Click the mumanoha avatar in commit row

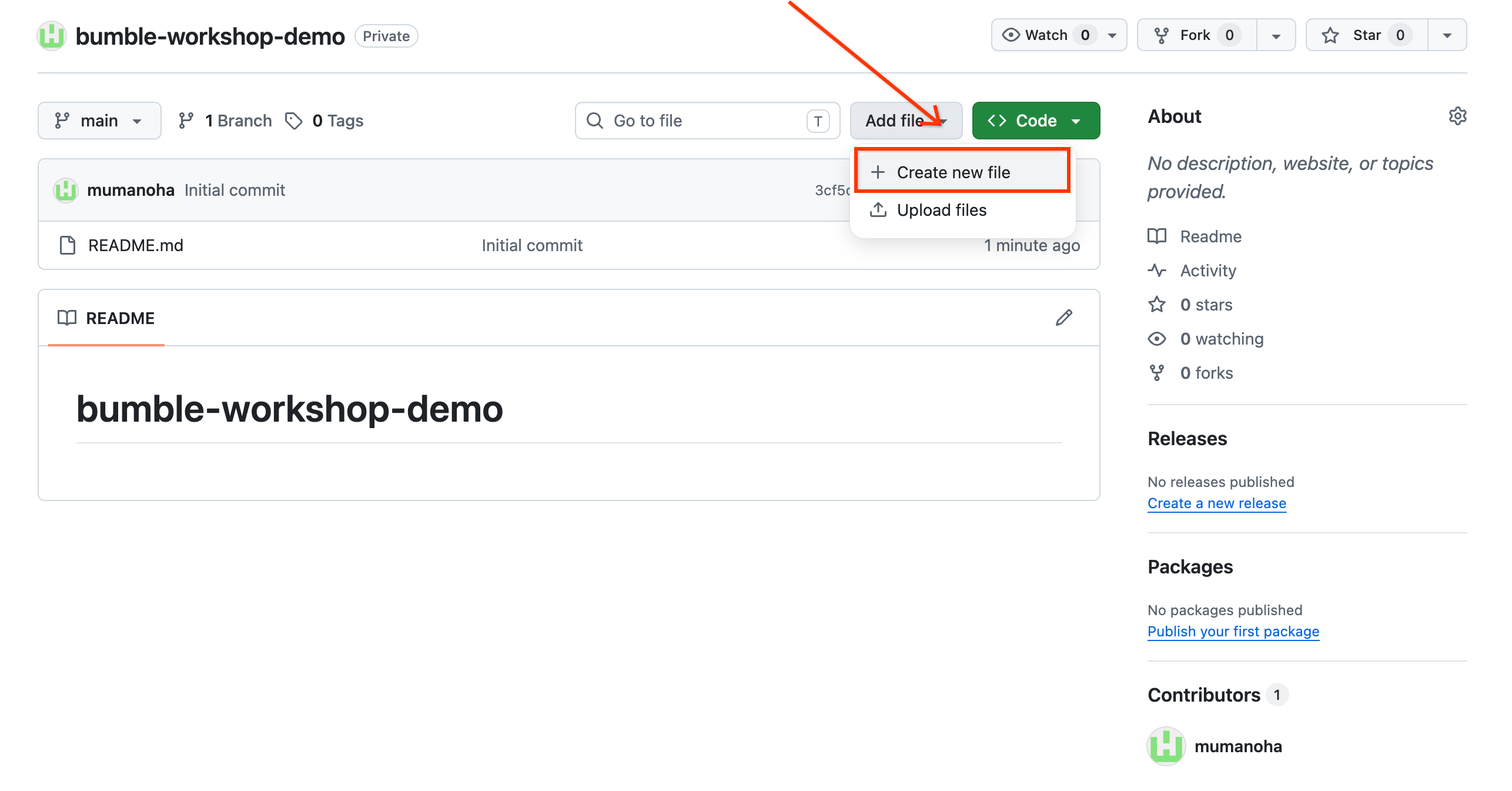[66, 190]
